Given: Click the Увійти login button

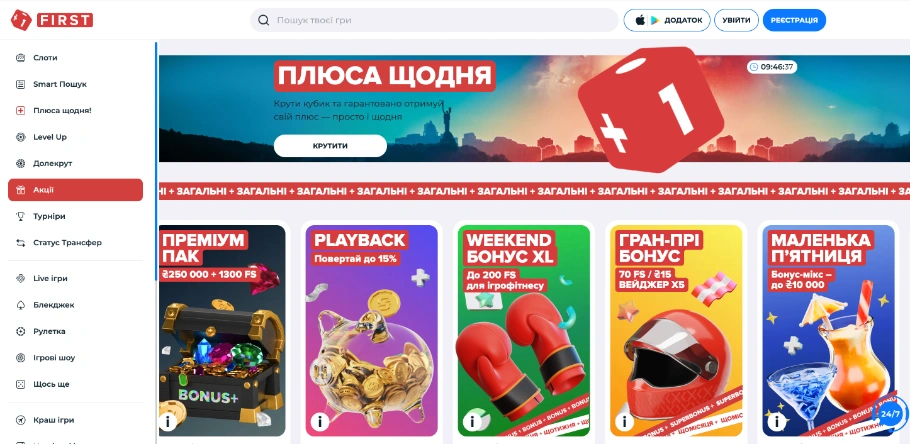Looking at the screenshot, I should [x=736, y=20].
